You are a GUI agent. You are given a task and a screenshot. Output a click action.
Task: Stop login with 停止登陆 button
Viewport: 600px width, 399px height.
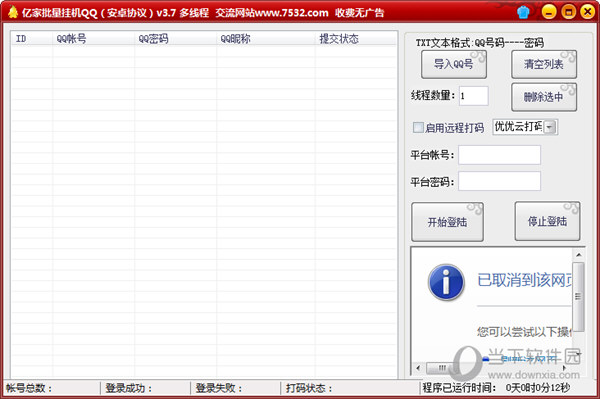547,221
